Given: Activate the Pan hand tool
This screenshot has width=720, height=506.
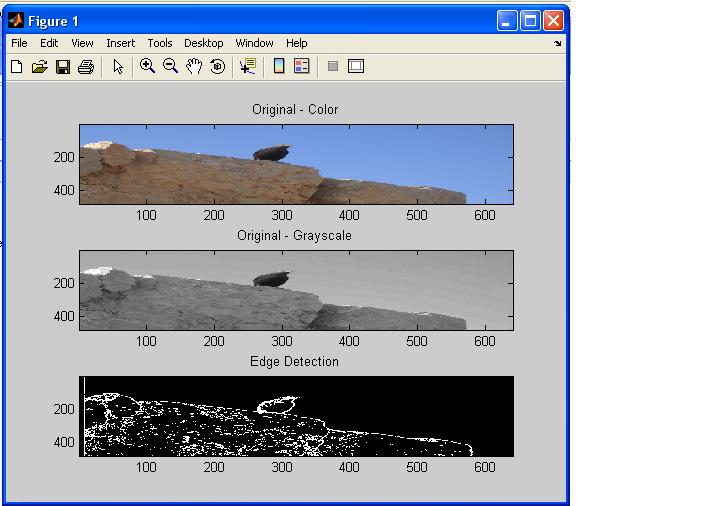Looking at the screenshot, I should [194, 67].
